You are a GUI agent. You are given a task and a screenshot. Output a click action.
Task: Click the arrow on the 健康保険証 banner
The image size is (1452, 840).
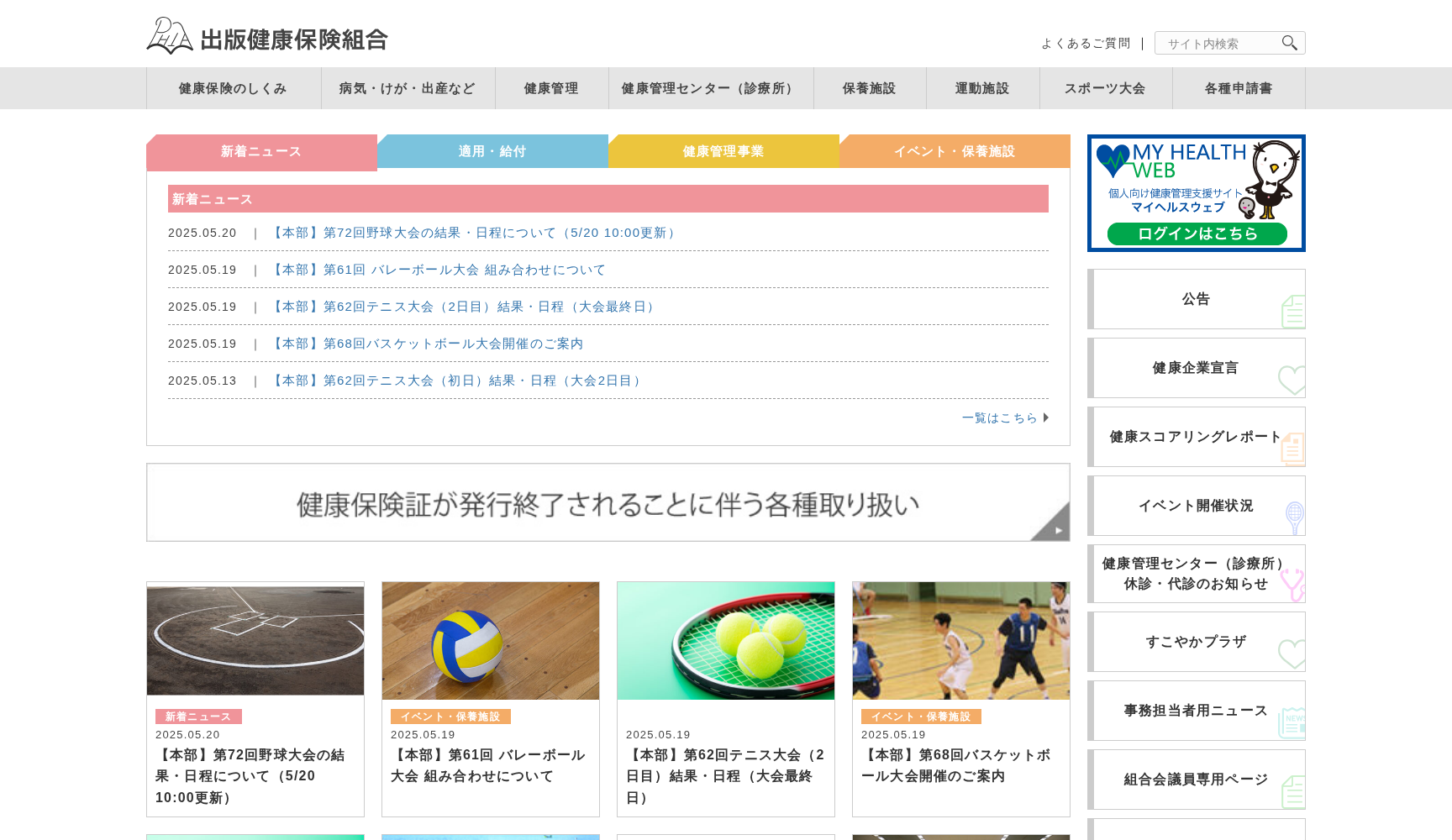(1057, 529)
